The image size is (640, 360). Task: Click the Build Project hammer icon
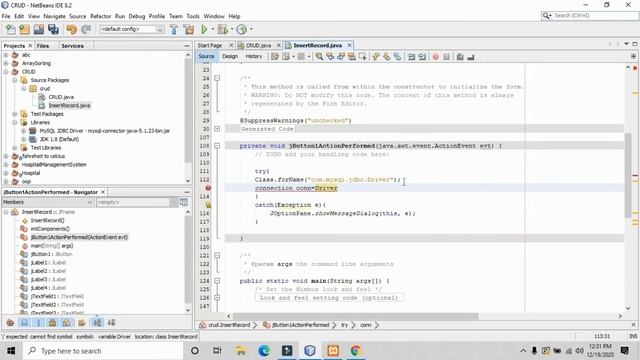point(174,29)
